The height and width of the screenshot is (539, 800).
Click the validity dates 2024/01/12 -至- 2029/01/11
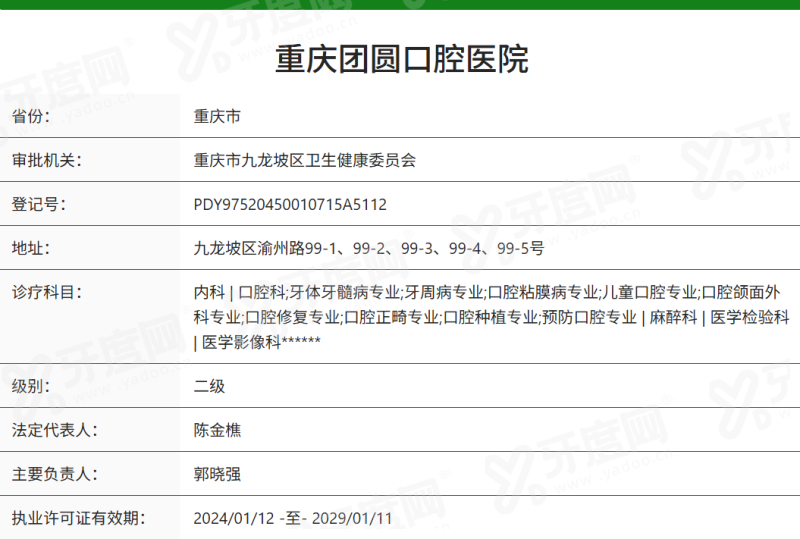point(293,519)
